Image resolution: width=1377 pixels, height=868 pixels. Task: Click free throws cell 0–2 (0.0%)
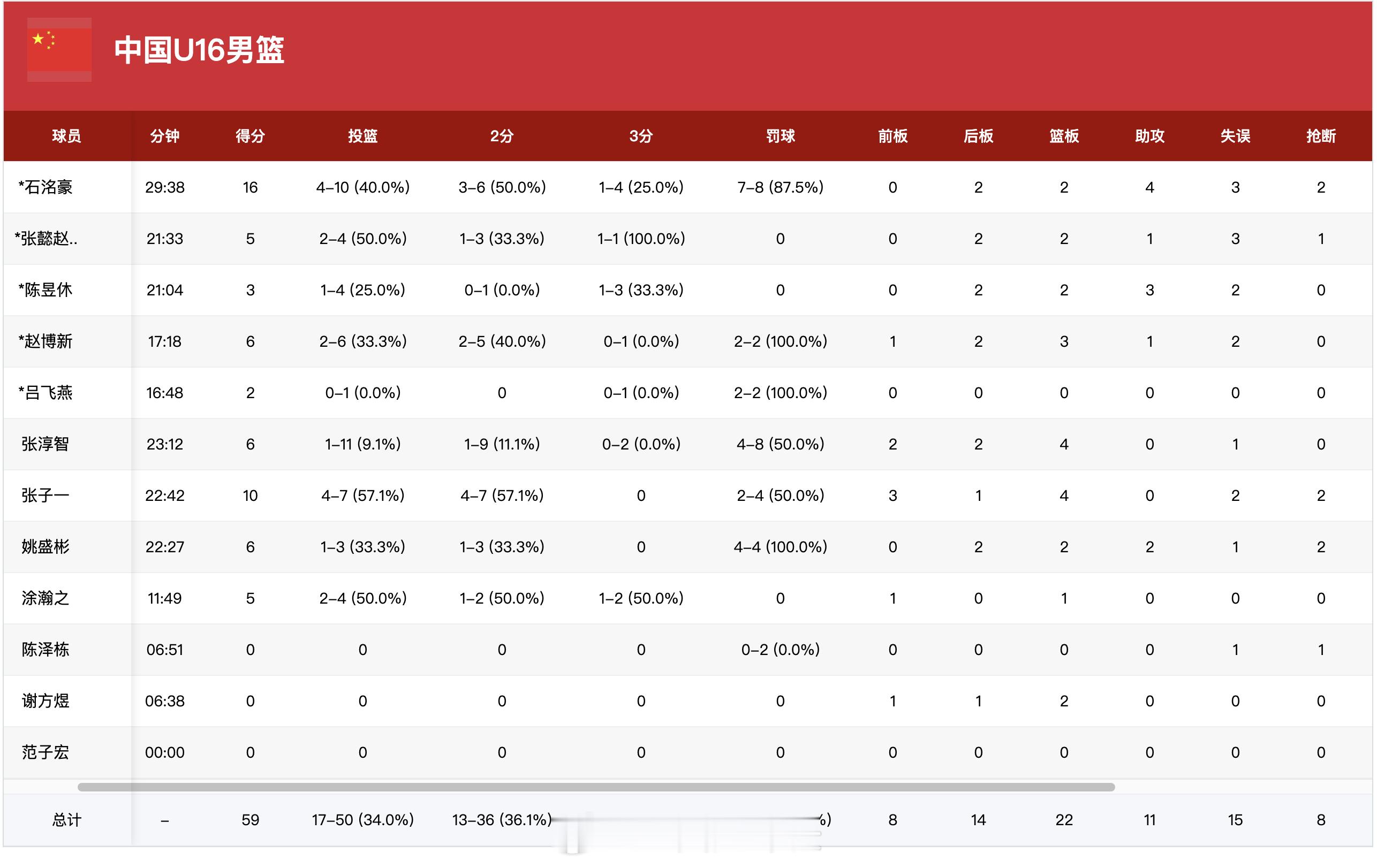[781, 650]
